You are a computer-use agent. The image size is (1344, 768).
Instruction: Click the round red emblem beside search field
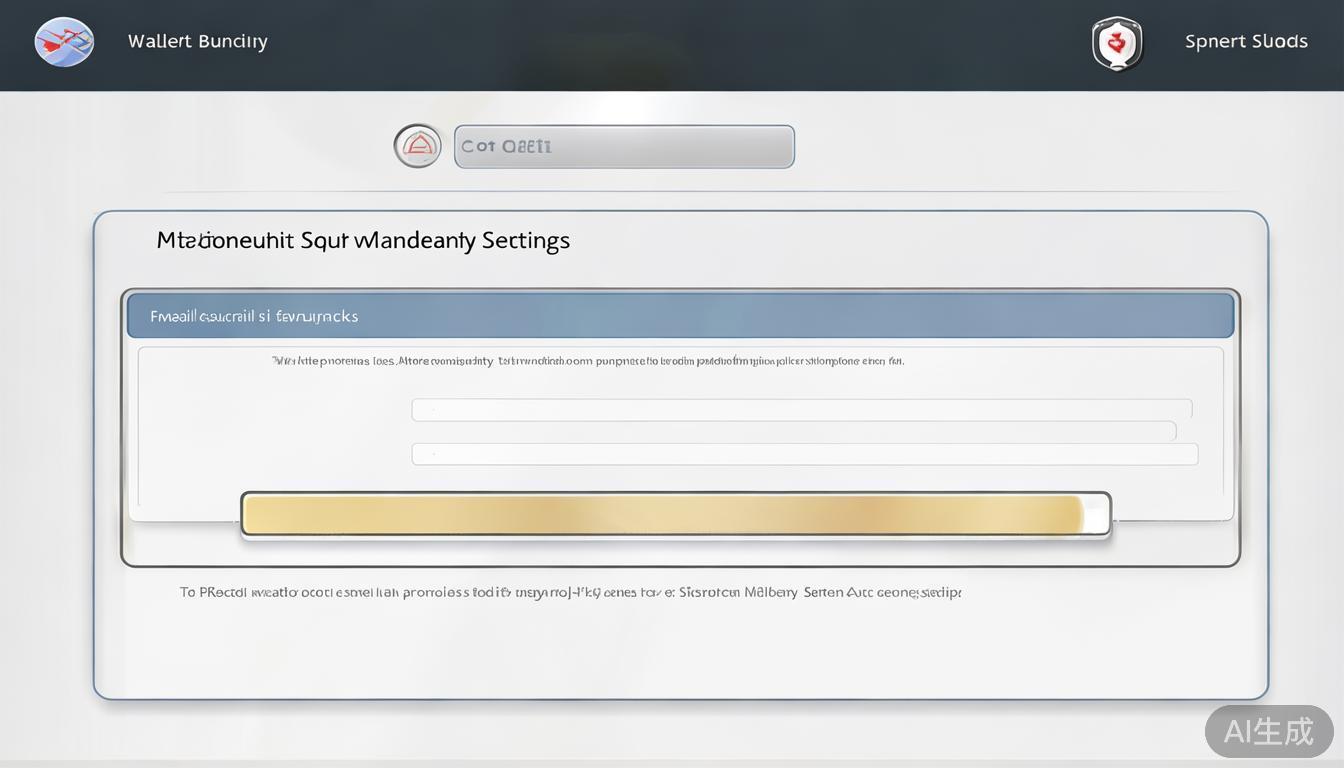[x=417, y=146]
